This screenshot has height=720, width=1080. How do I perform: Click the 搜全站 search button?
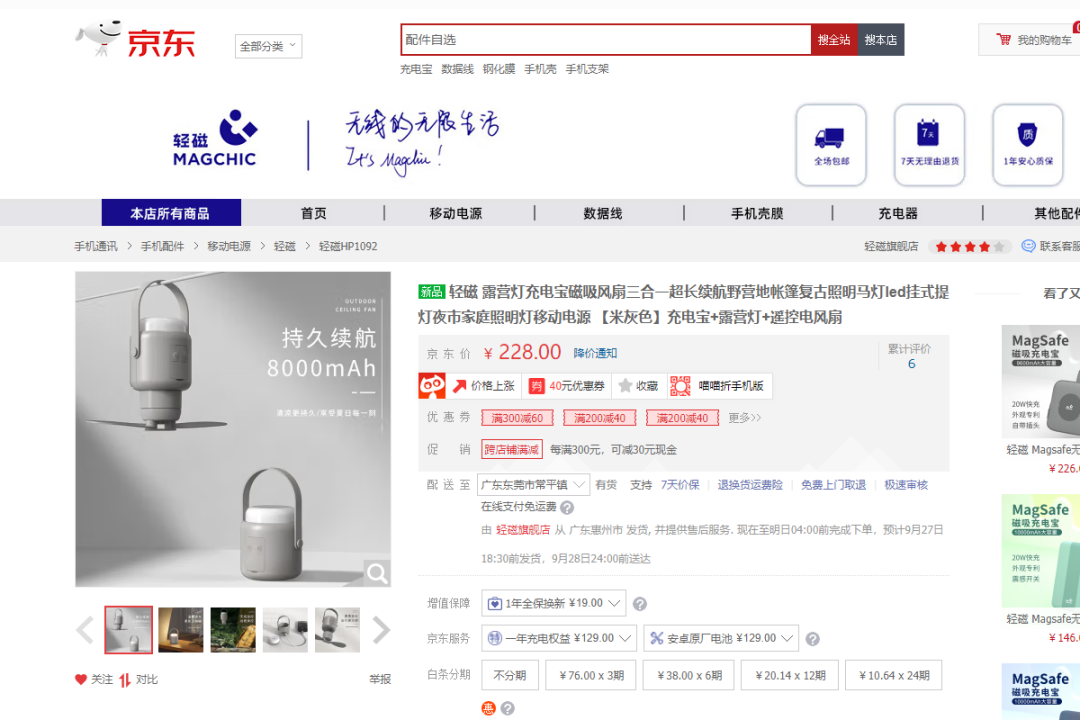pos(834,40)
